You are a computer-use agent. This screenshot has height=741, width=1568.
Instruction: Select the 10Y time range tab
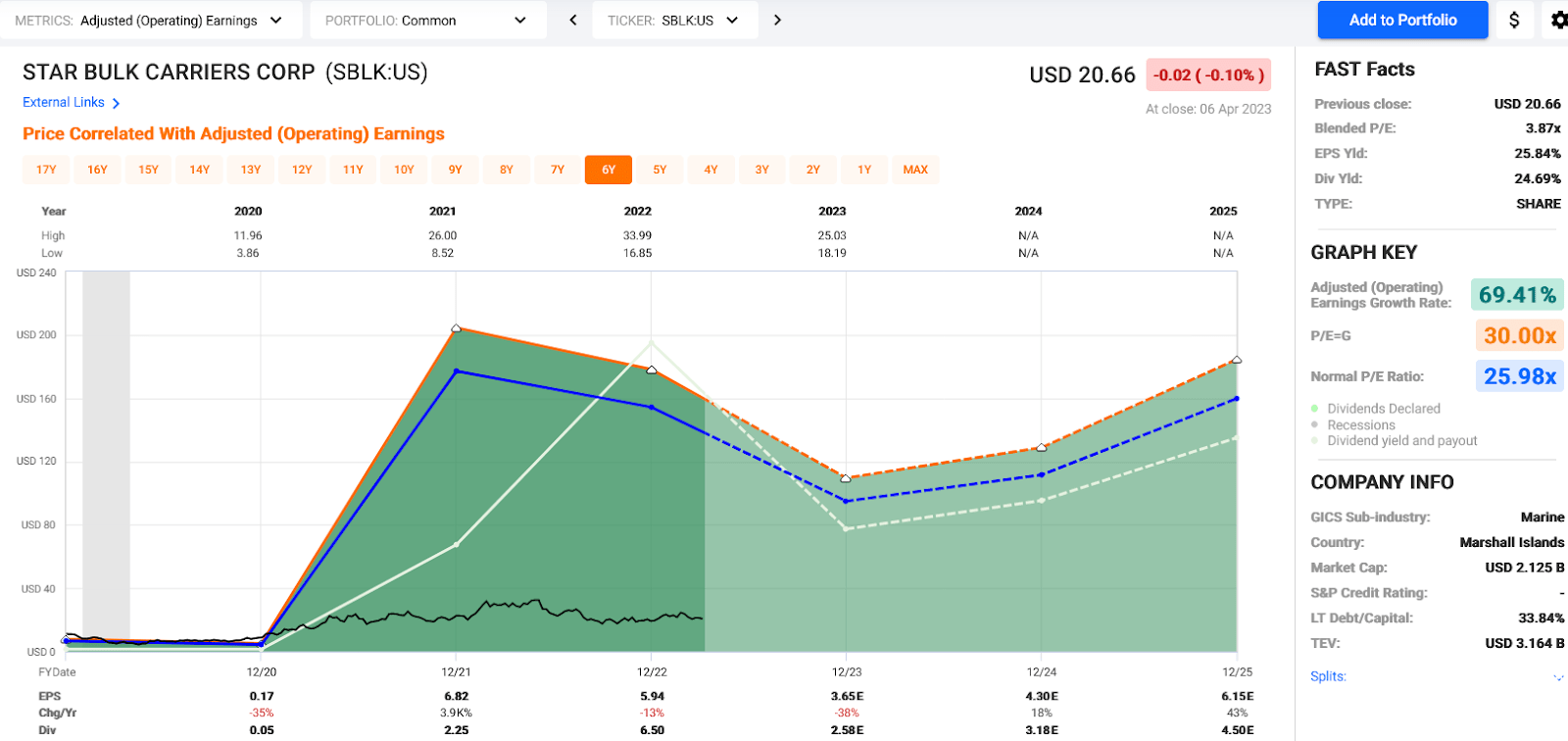pos(404,170)
